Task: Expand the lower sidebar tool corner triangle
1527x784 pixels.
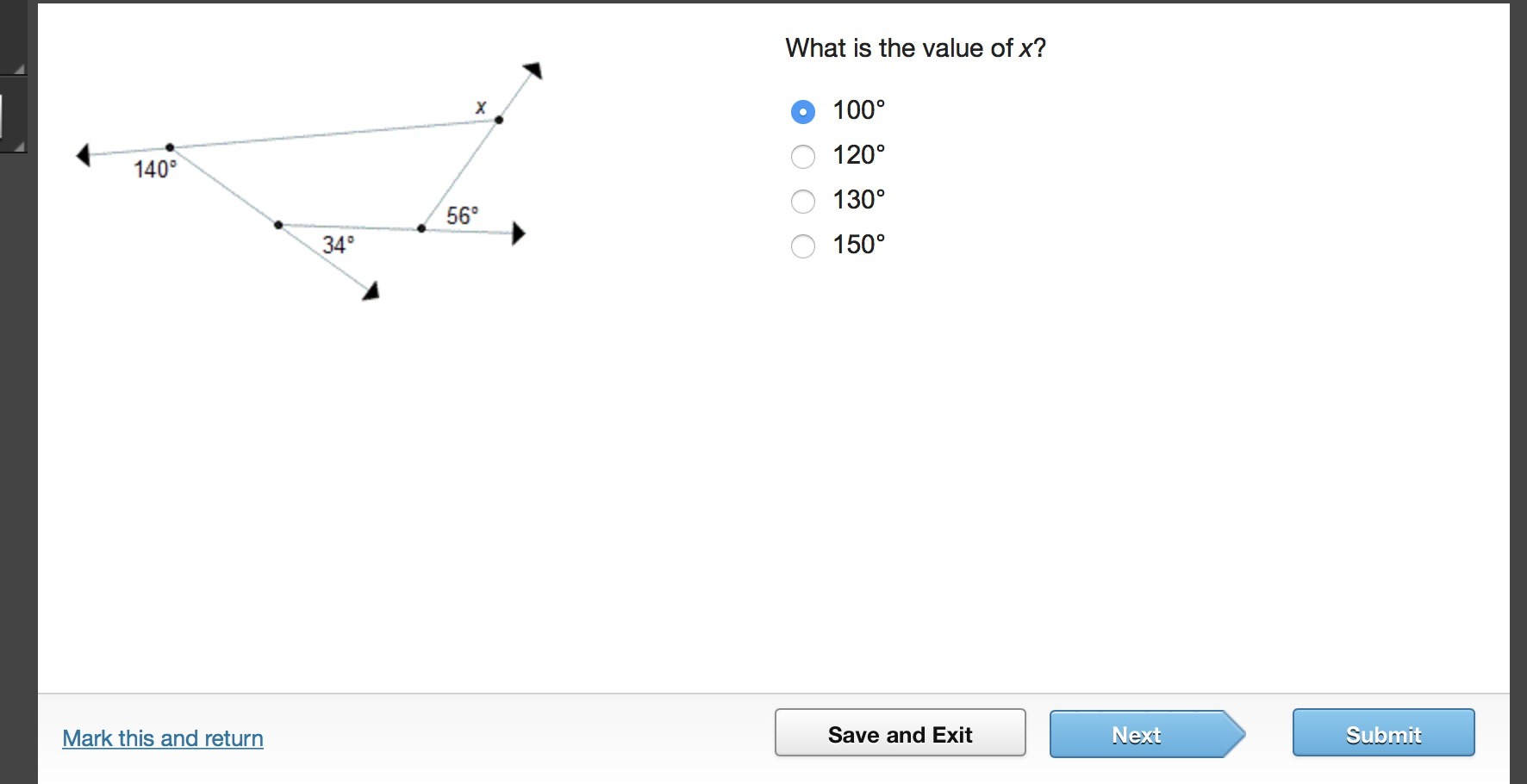Action: pos(19,146)
